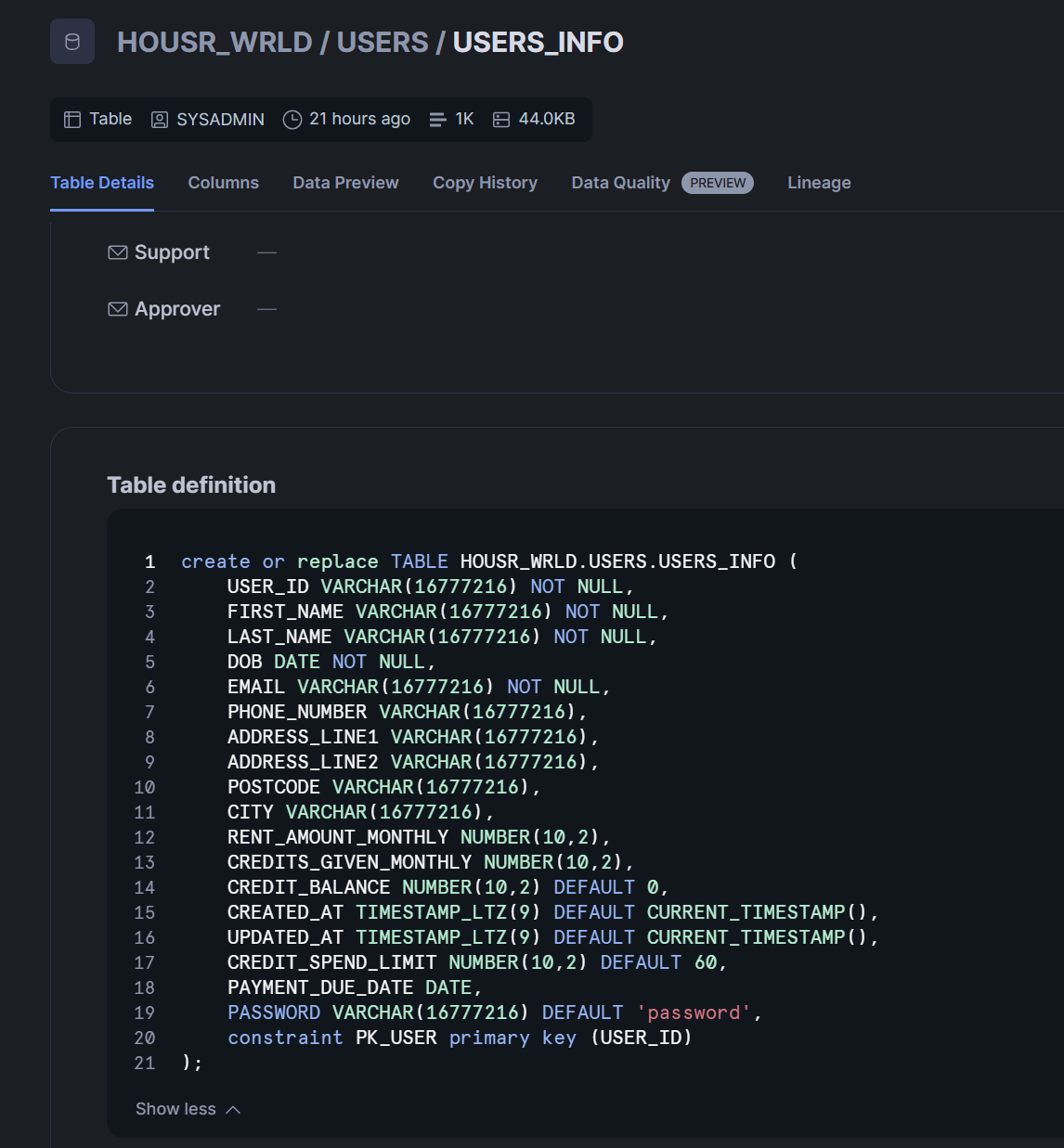
Task: Click the POSTCODE column definition line
Action: [384, 787]
